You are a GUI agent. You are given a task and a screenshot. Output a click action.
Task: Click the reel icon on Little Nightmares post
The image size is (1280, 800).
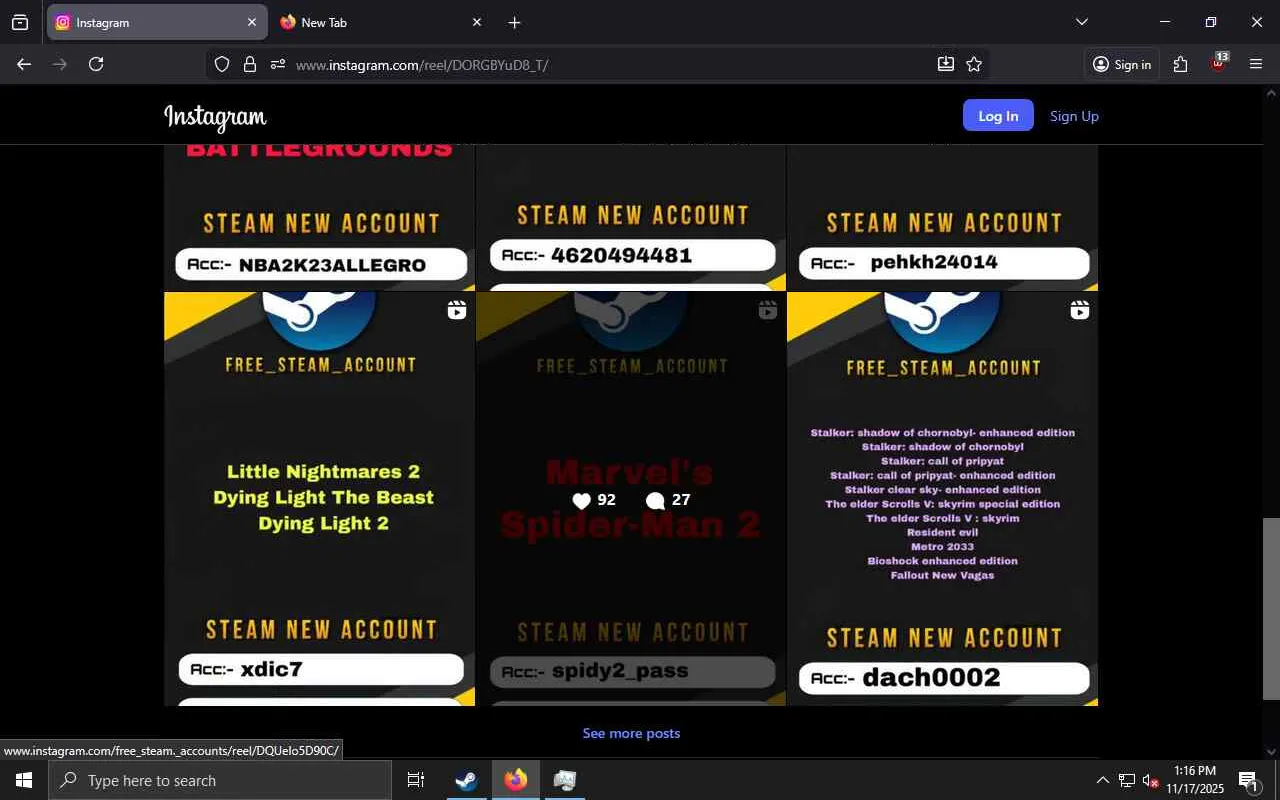pyautogui.click(x=456, y=310)
